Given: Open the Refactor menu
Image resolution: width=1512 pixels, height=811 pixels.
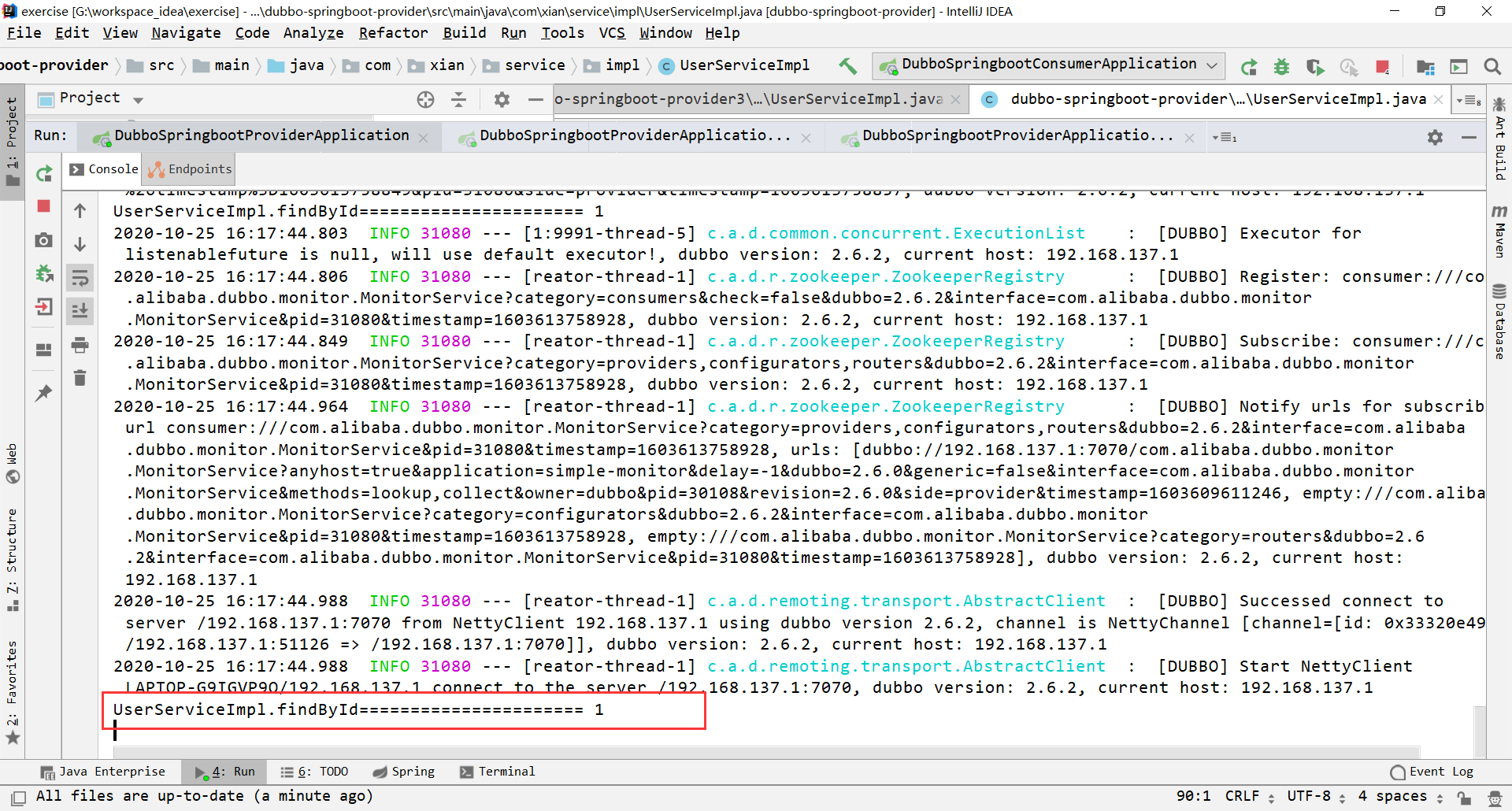Looking at the screenshot, I should [393, 33].
